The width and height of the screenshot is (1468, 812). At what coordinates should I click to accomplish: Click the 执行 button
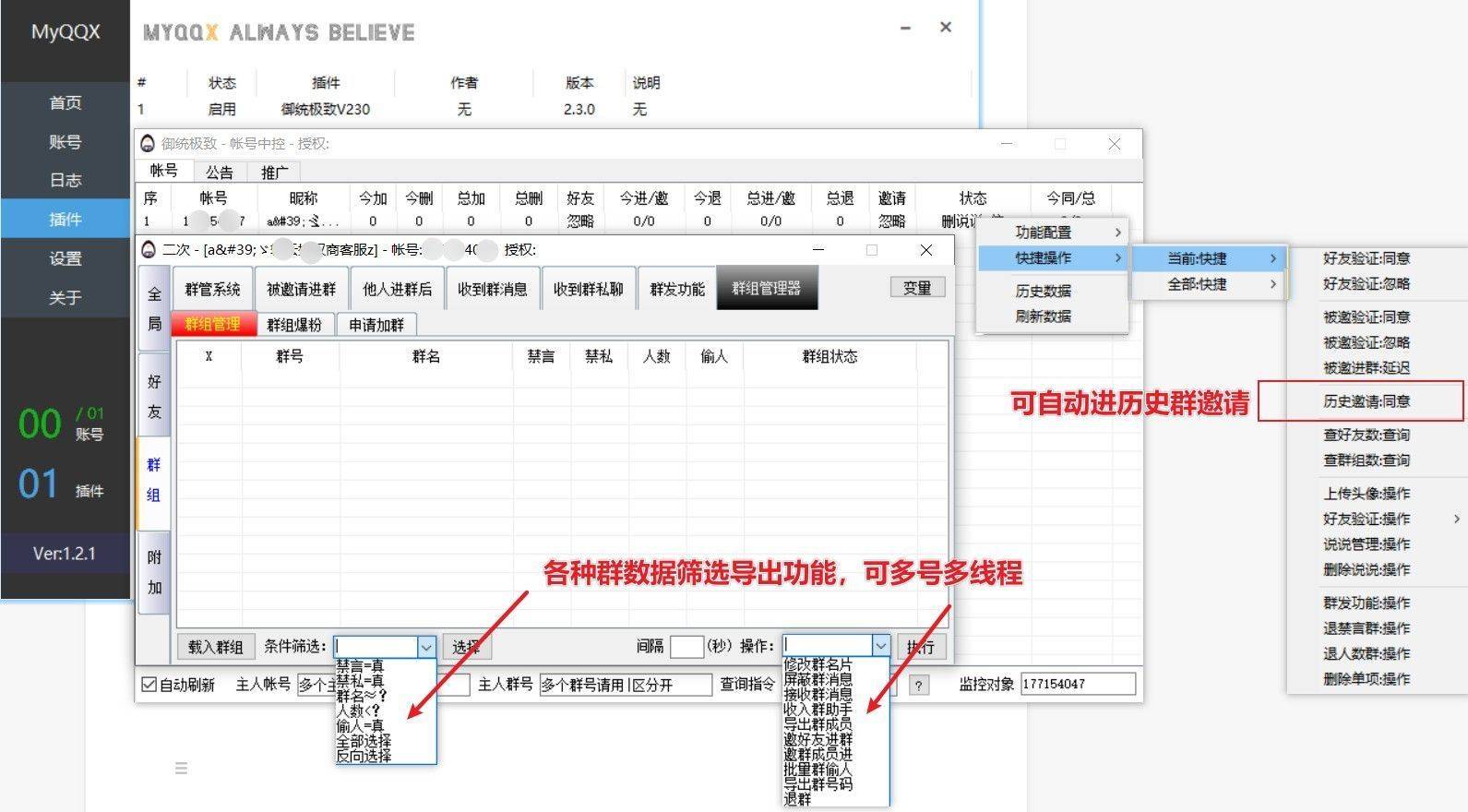(x=920, y=647)
